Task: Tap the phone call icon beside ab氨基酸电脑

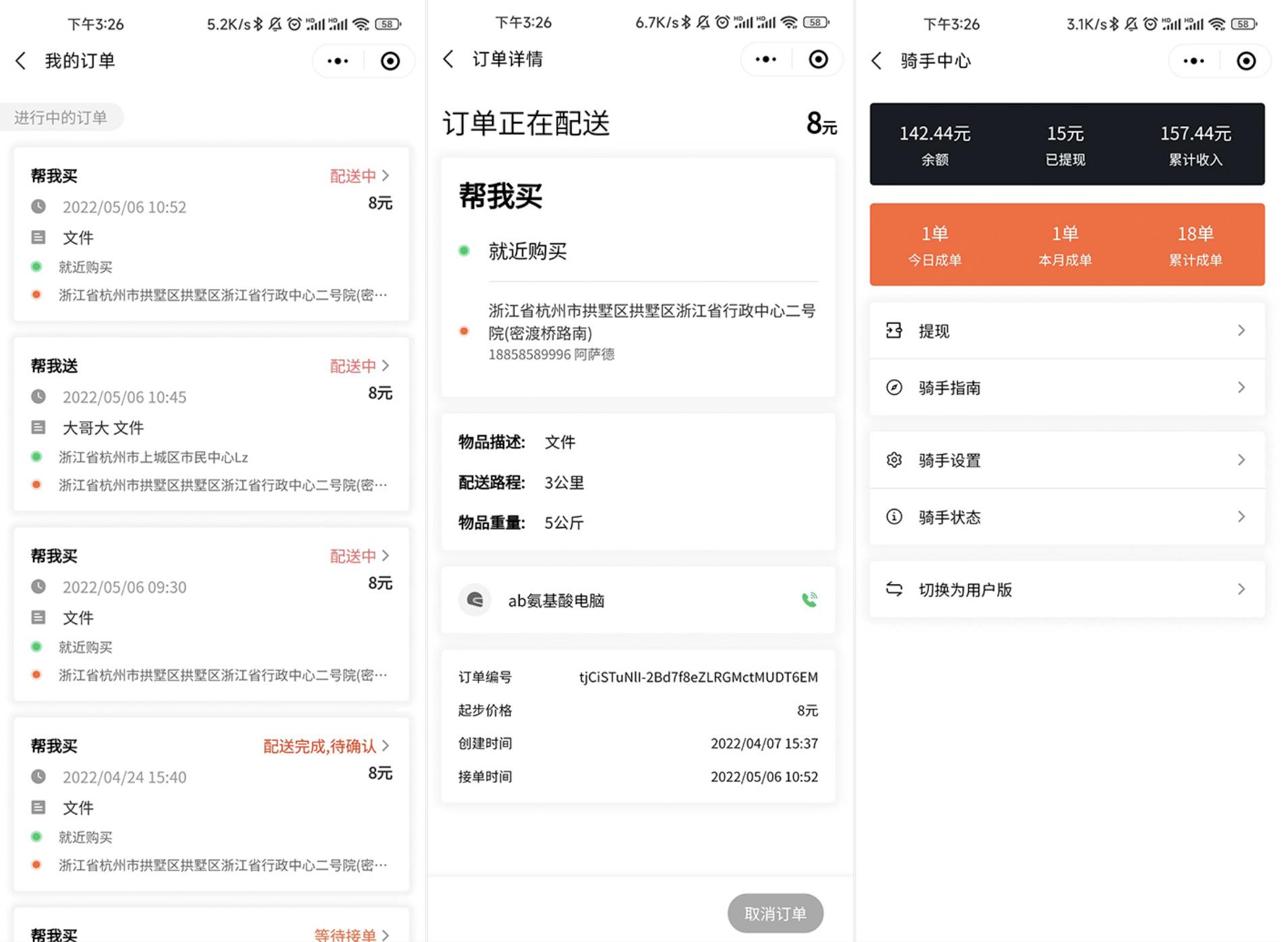Action: [x=809, y=599]
